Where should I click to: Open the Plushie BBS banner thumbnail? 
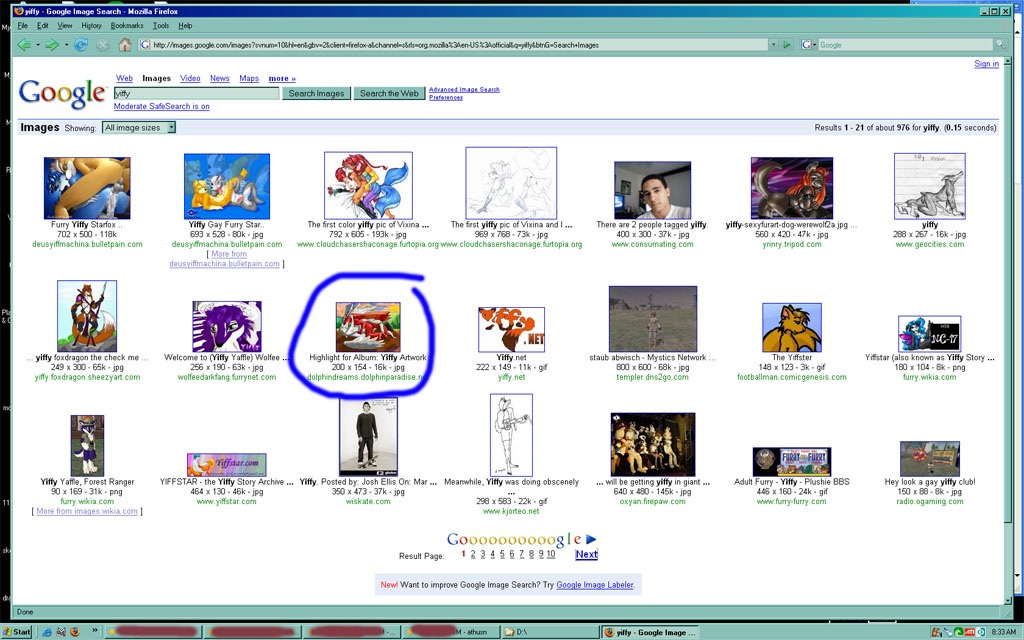(x=792, y=462)
